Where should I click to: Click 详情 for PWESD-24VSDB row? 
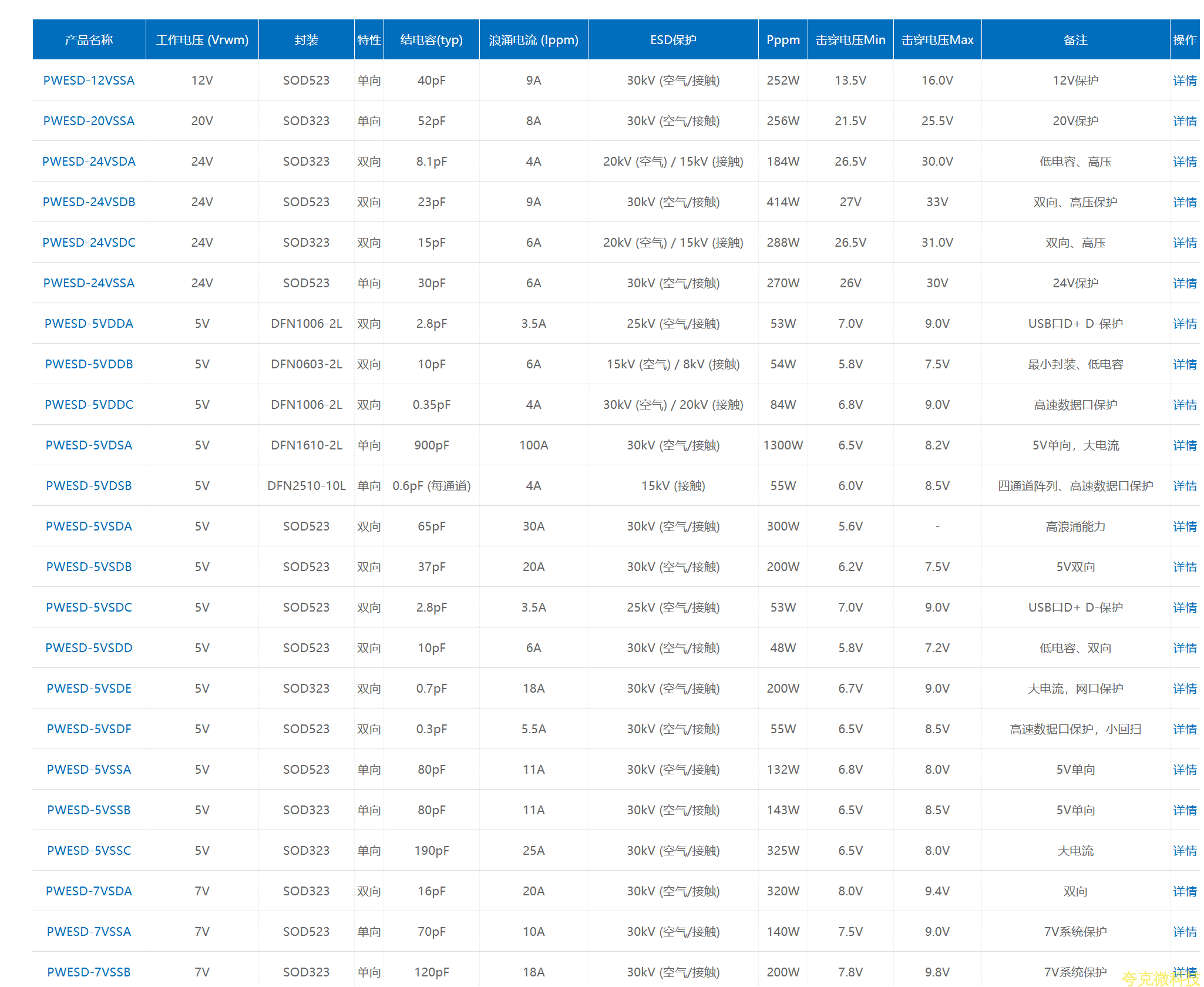click(1185, 202)
